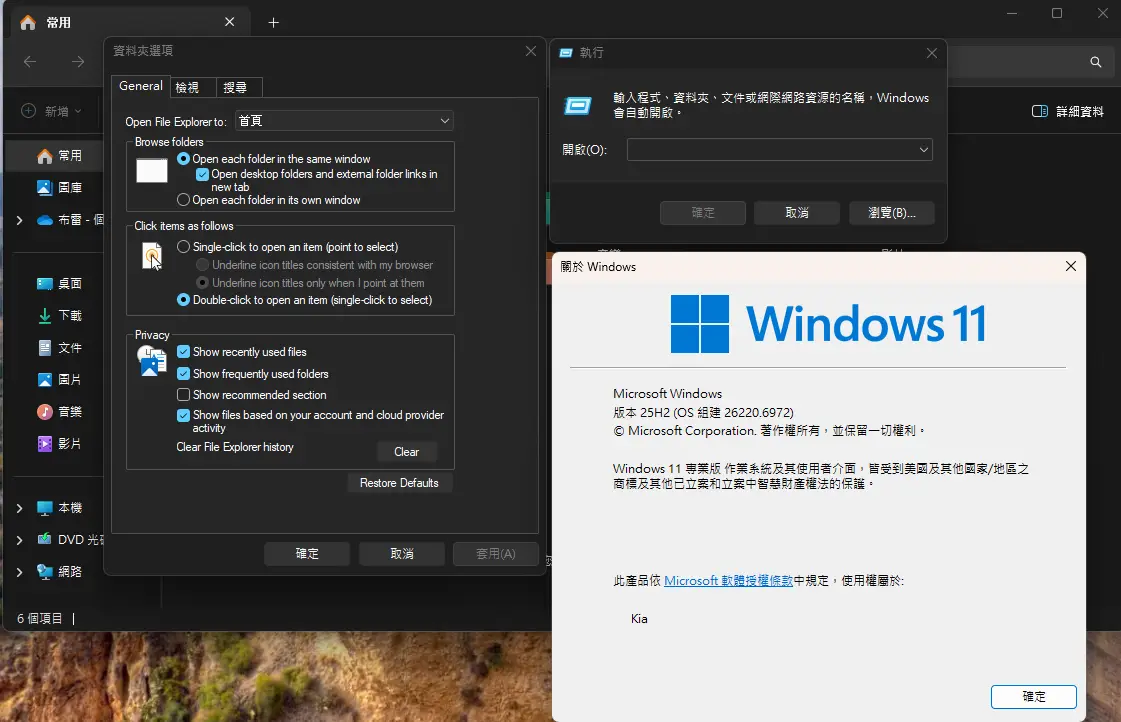
Task: Click the back arrow in File Explorer
Action: [x=30, y=62]
